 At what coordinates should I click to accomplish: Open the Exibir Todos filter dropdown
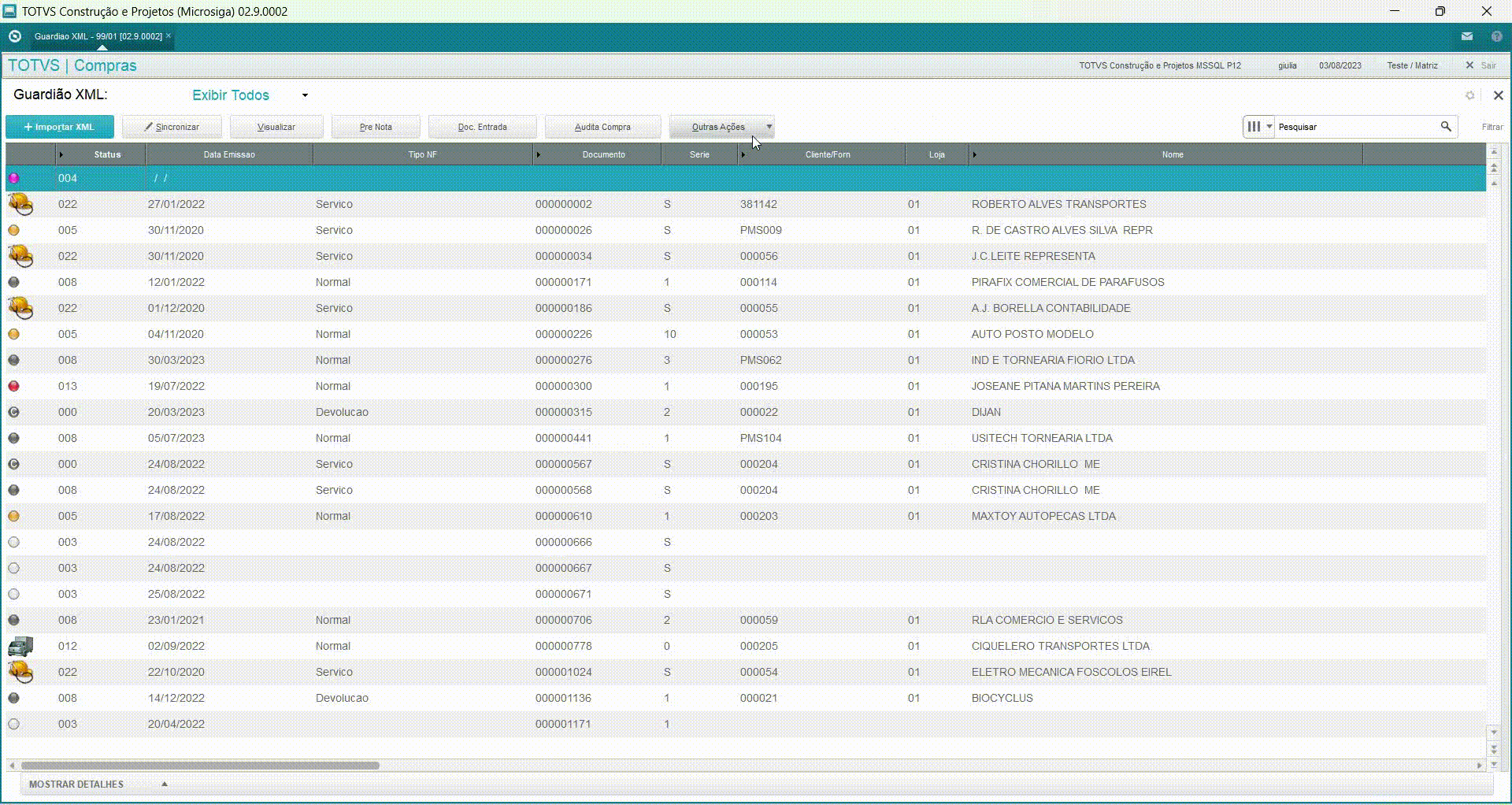click(x=250, y=95)
